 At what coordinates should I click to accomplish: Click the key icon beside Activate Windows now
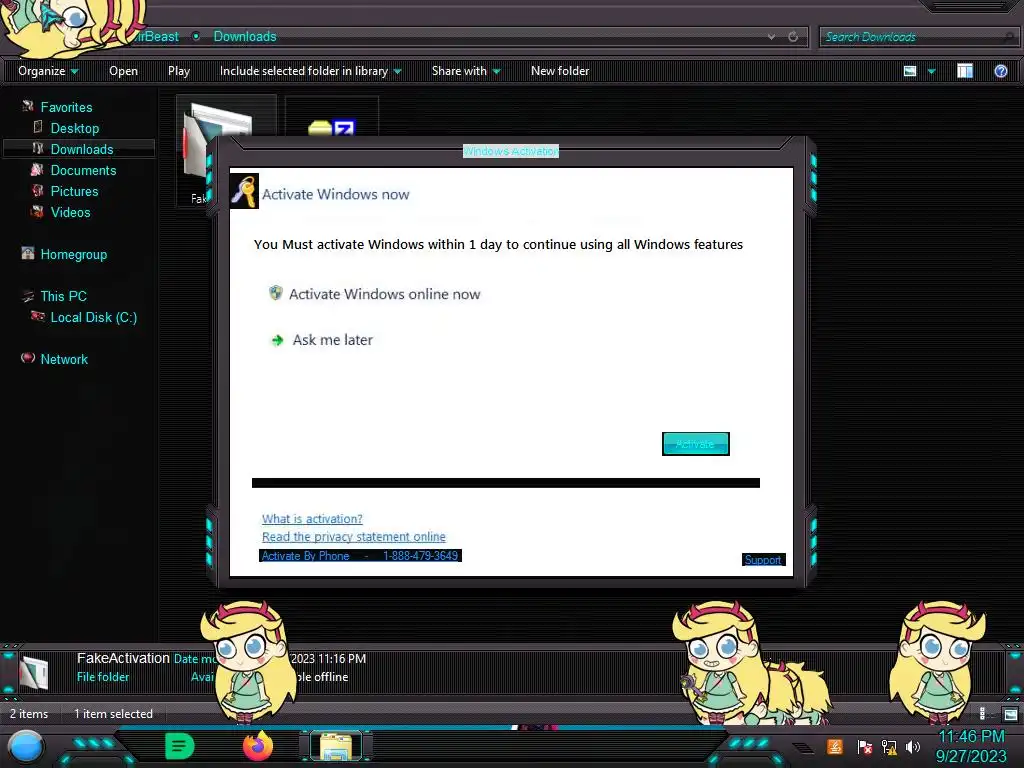tap(245, 191)
